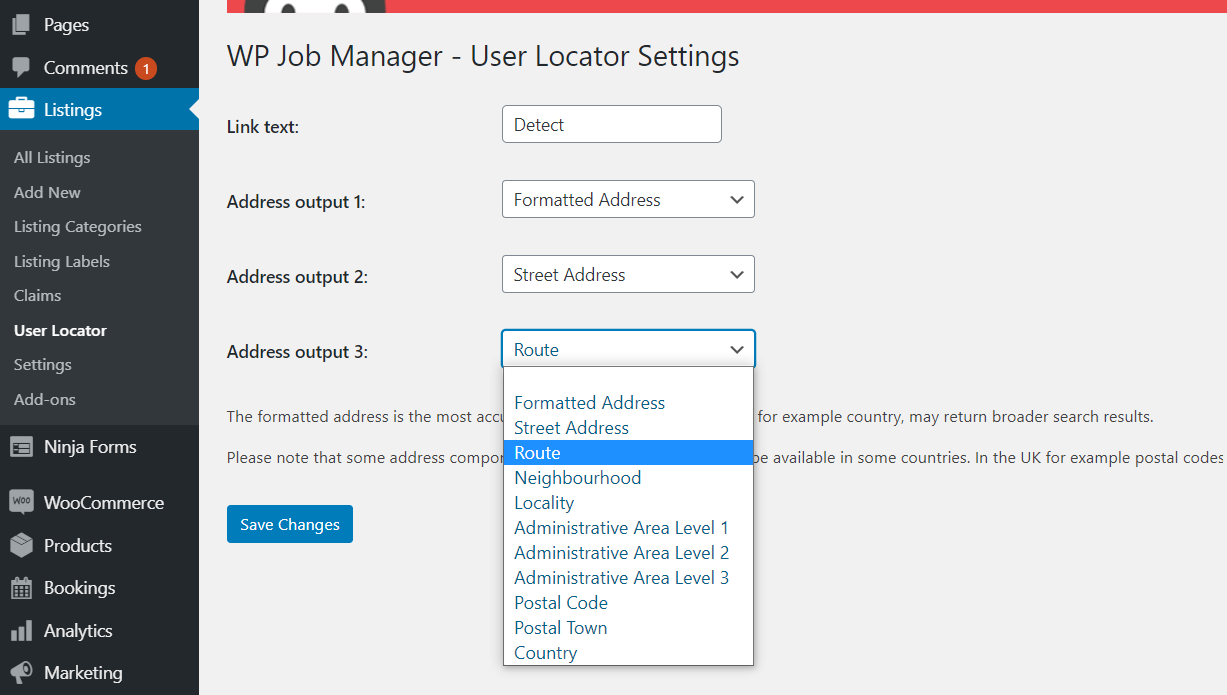Image resolution: width=1227 pixels, height=695 pixels.
Task: Expand the Address output 2 selector
Action: click(627, 274)
